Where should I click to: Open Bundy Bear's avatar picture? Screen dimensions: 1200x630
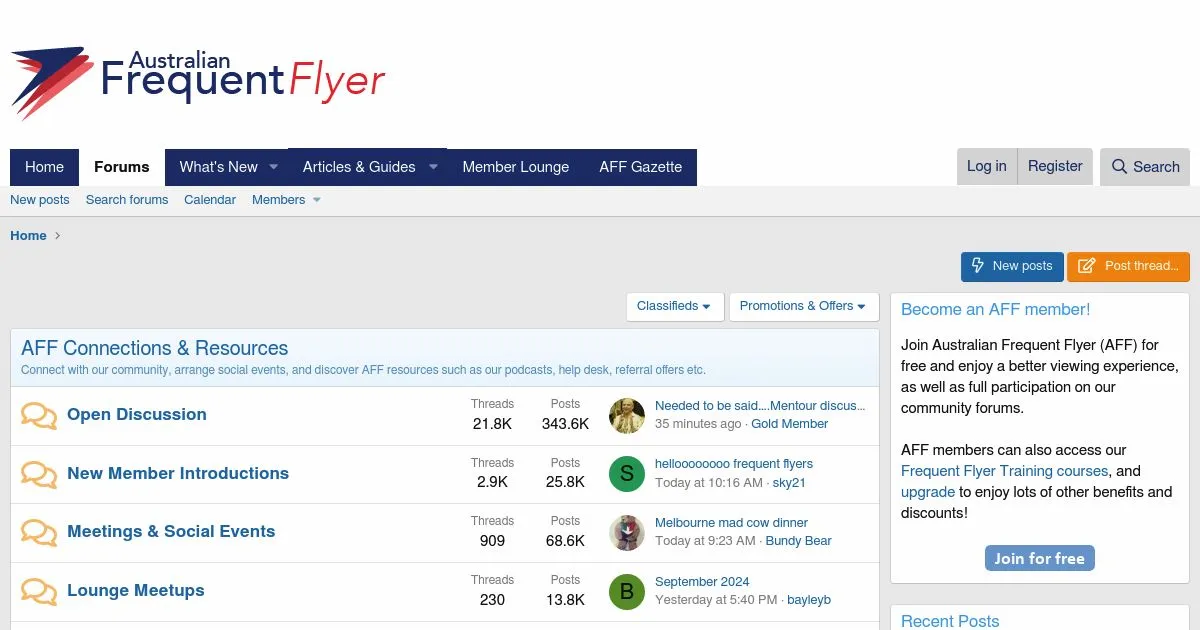(627, 532)
